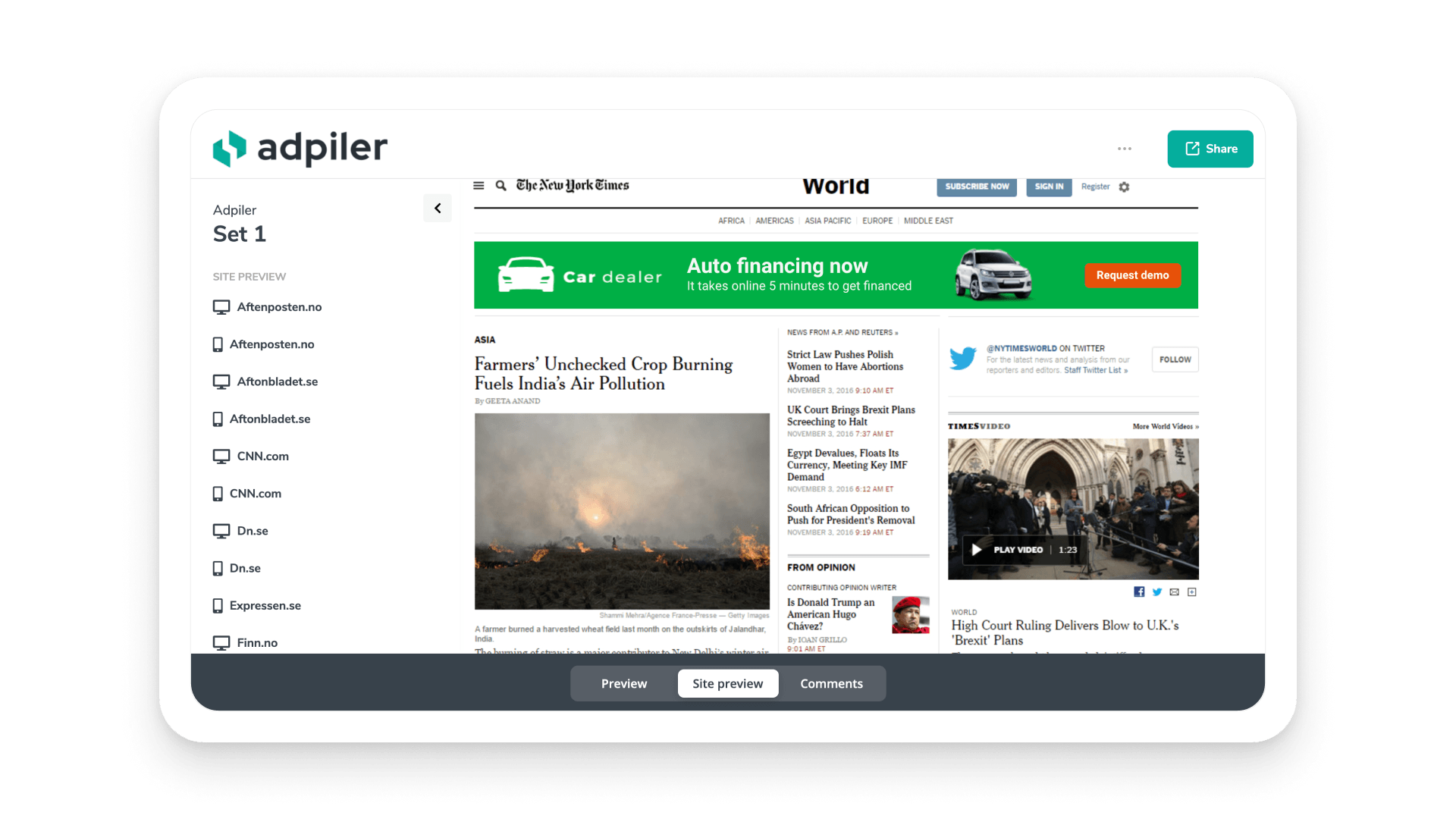Image resolution: width=1456 pixels, height=819 pixels.
Task: Open the EUROPE section in the world navigation
Action: pos(877,221)
